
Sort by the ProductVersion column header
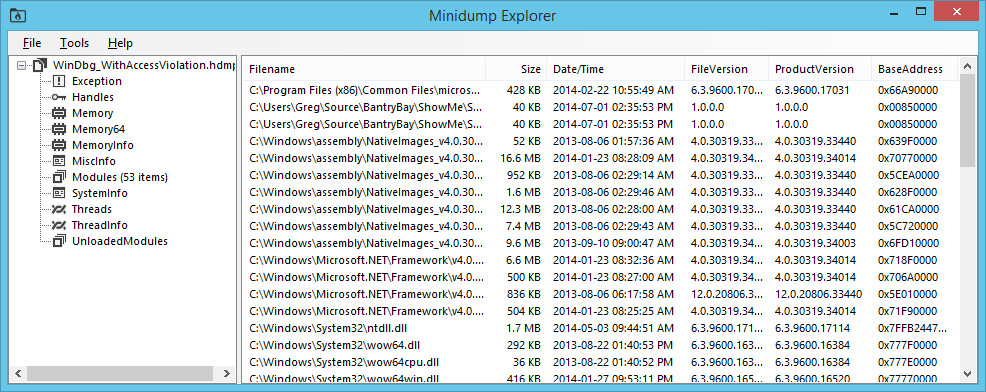coord(819,69)
